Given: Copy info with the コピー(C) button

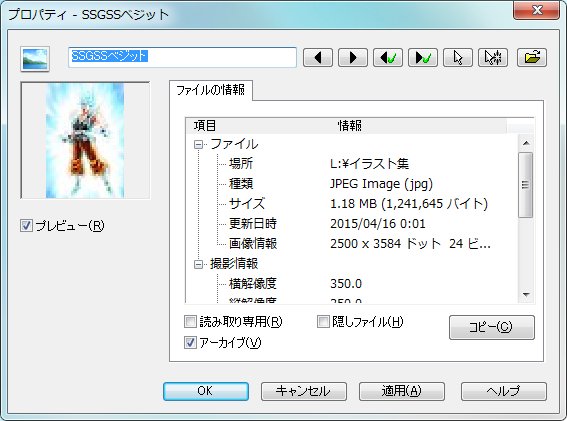Looking at the screenshot, I should 492,327.
